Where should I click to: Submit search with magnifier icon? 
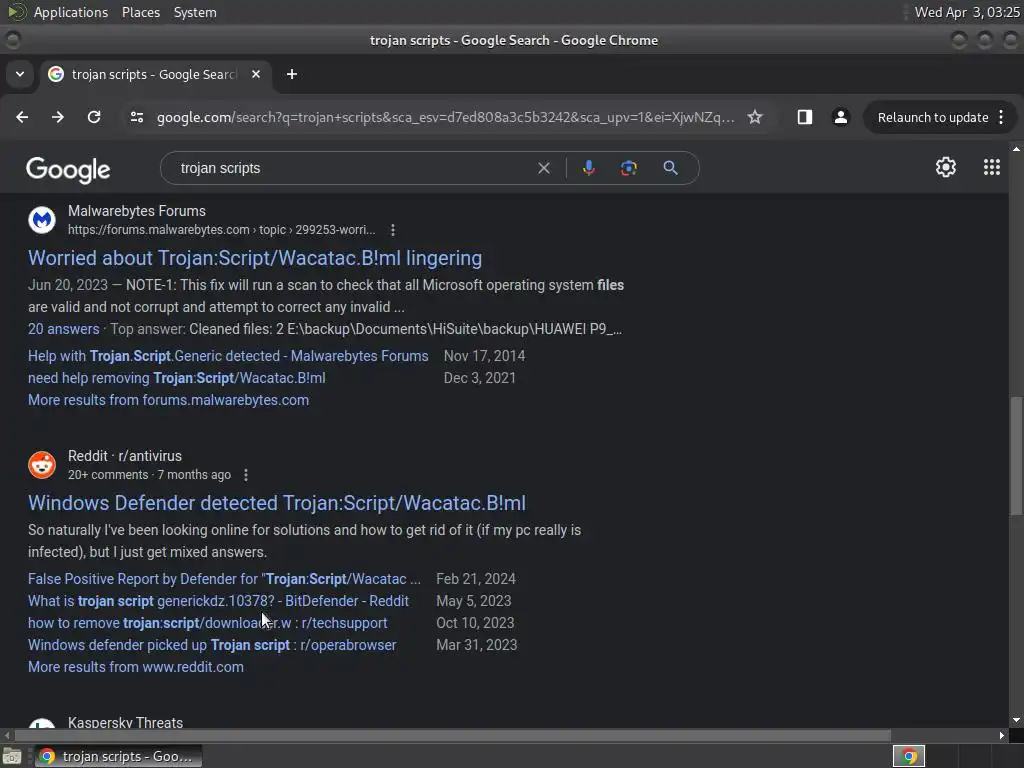click(670, 168)
